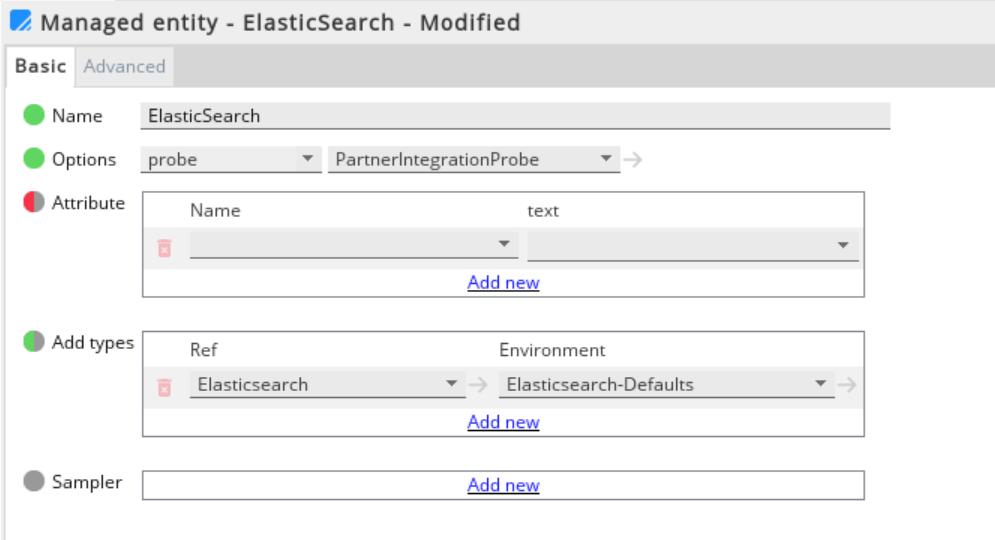The image size is (995, 540).
Task: Click the green status dot beside Options
Action: point(34,159)
